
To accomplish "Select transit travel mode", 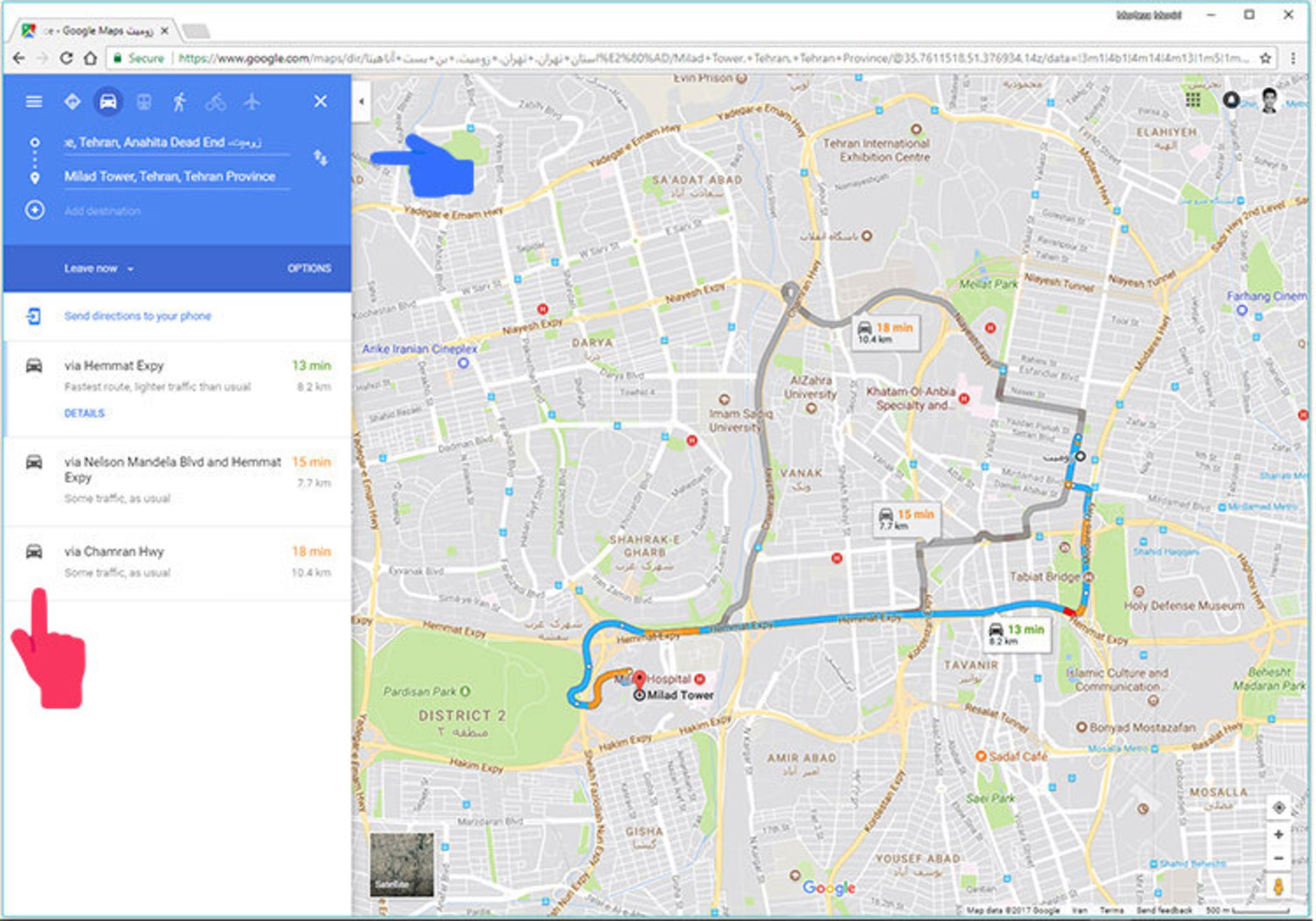I will [144, 102].
